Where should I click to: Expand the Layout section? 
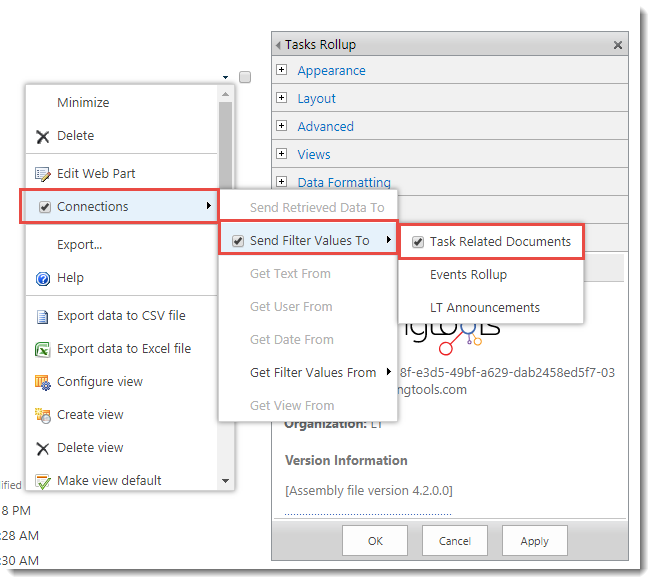[282, 98]
